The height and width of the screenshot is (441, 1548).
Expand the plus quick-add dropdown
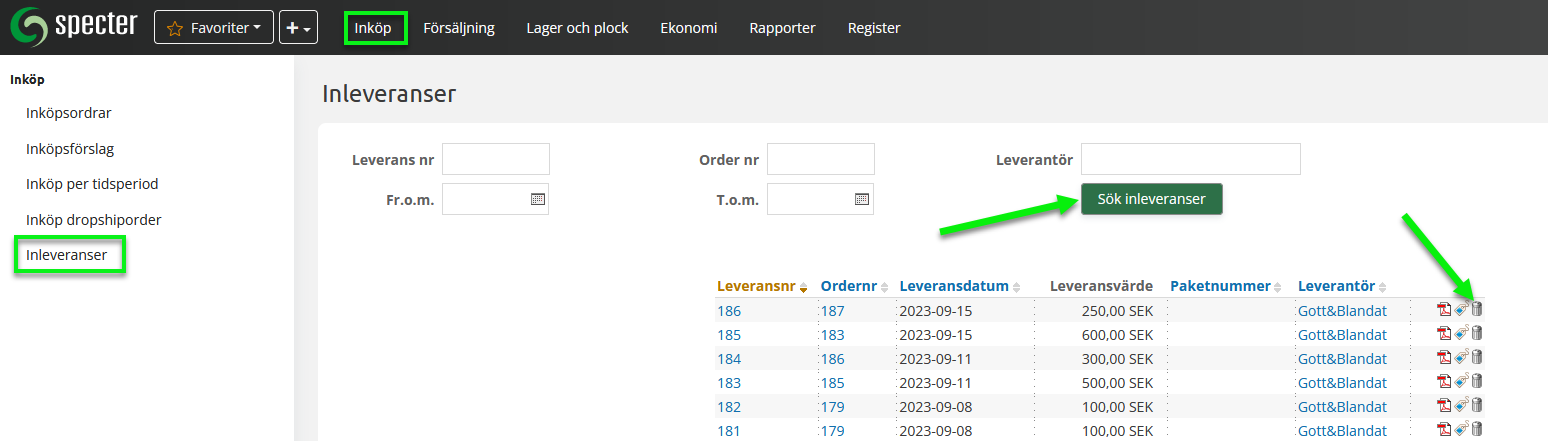[x=298, y=28]
